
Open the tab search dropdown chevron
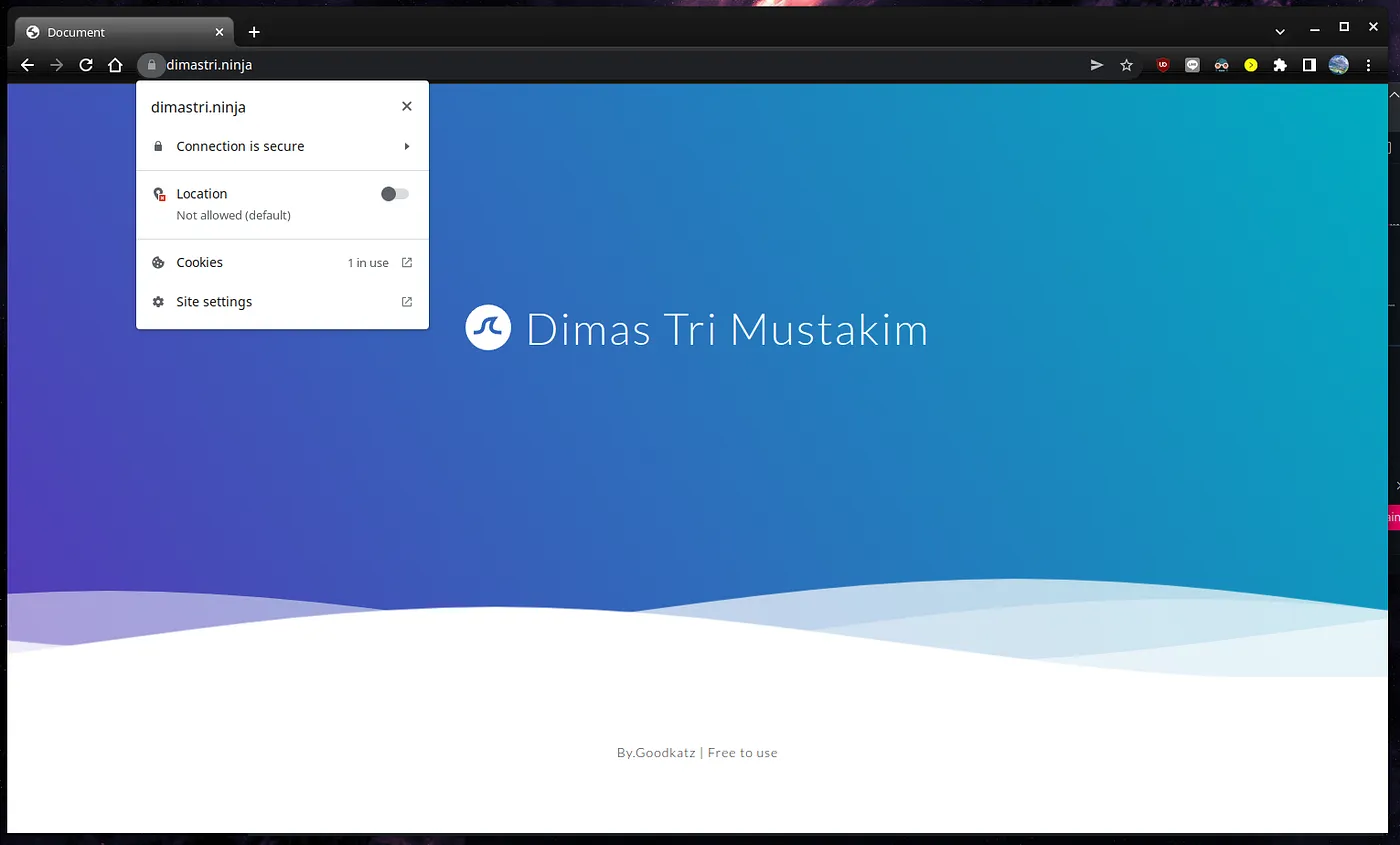pyautogui.click(x=1280, y=32)
